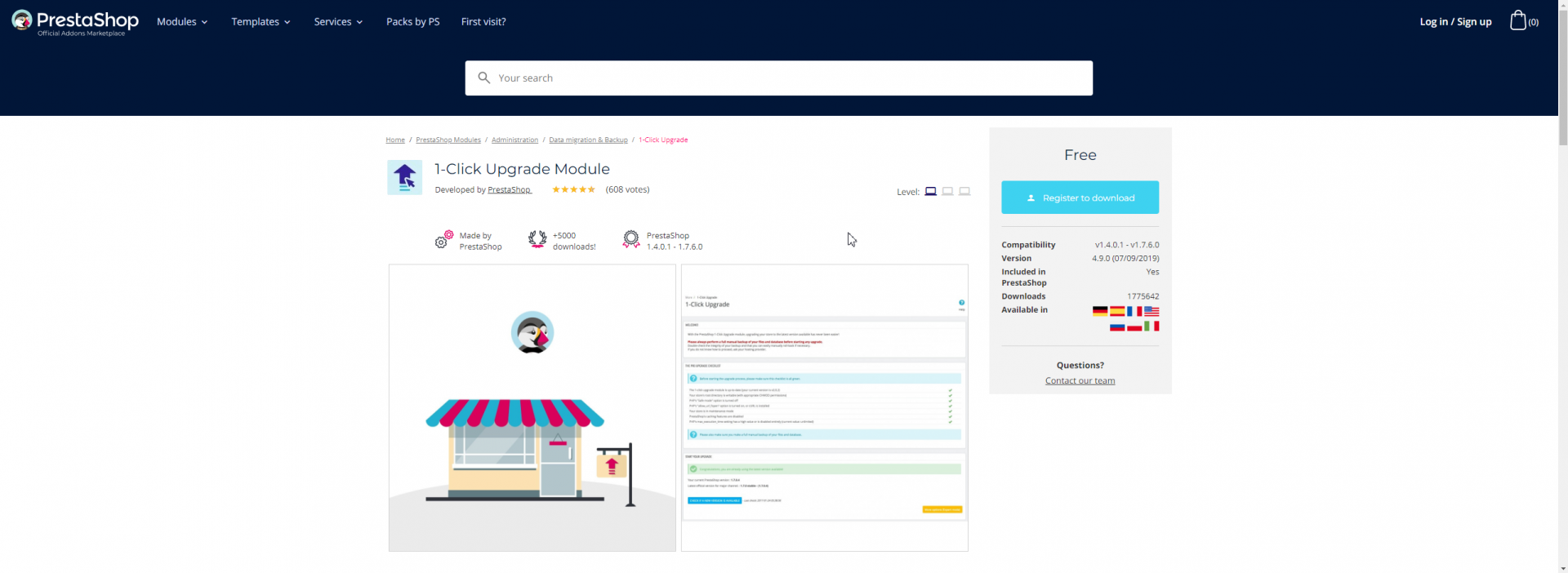1568x573 pixels.
Task: Click the Spanish flag icon
Action: [x=1117, y=311]
